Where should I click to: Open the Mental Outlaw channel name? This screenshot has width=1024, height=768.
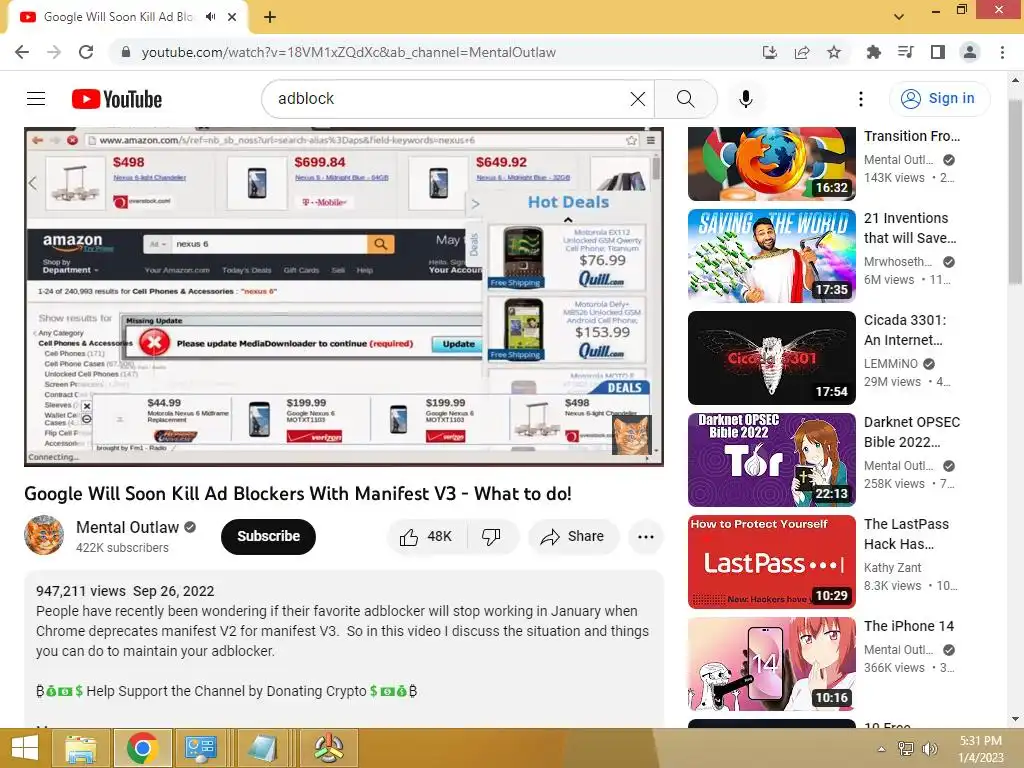pos(127,527)
